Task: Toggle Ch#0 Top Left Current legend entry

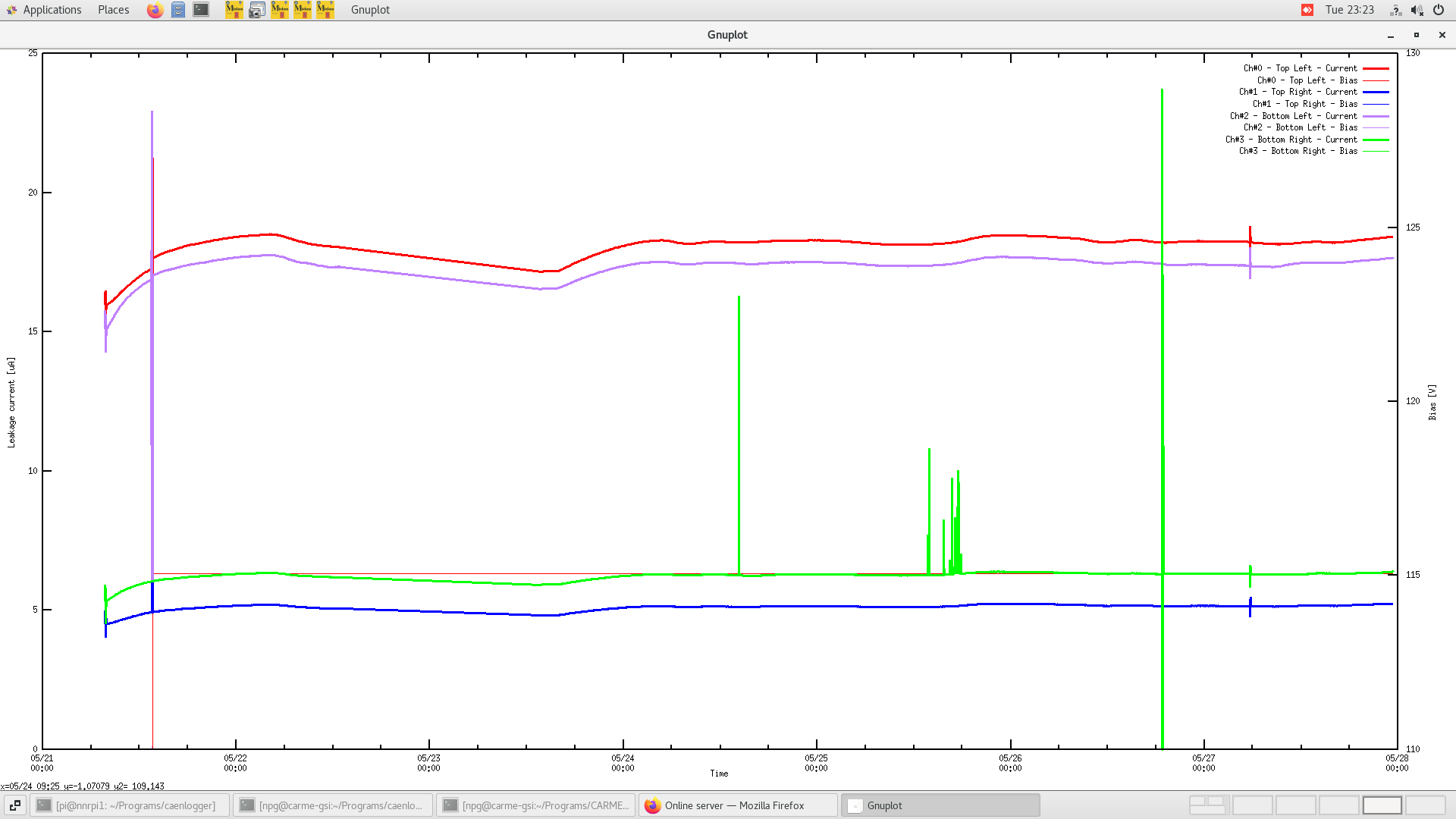Action: point(1301,68)
